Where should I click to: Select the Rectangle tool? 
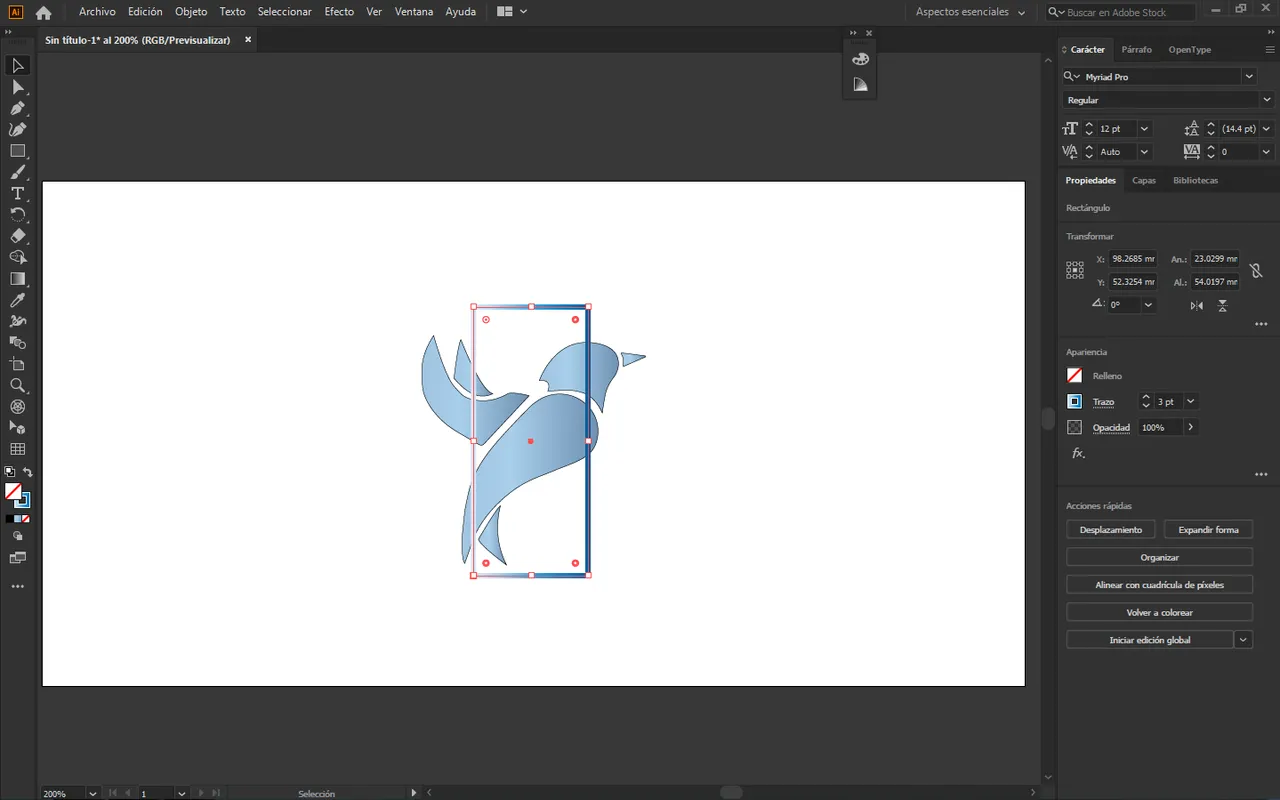click(18, 151)
